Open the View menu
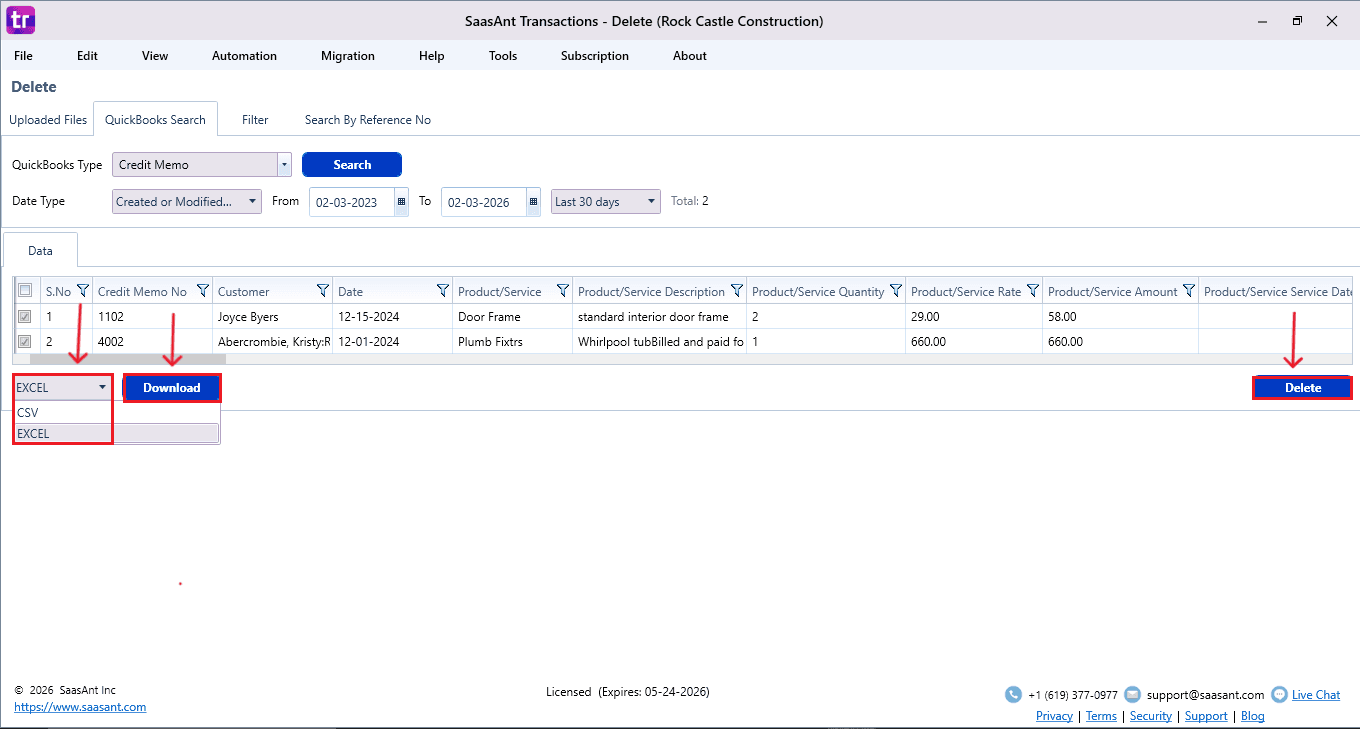Viewport: 1360px width, 729px height. click(155, 56)
